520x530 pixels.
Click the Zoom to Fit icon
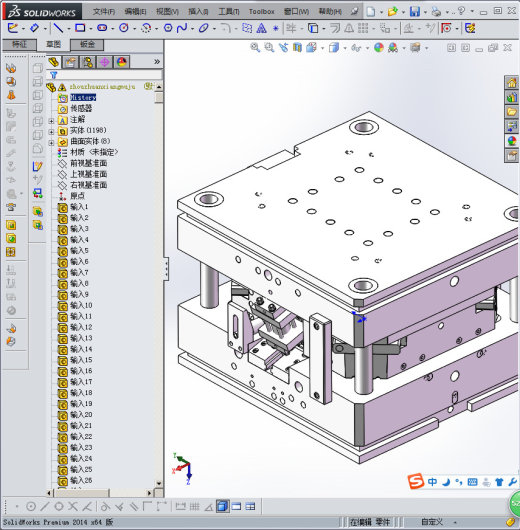pos(255,48)
